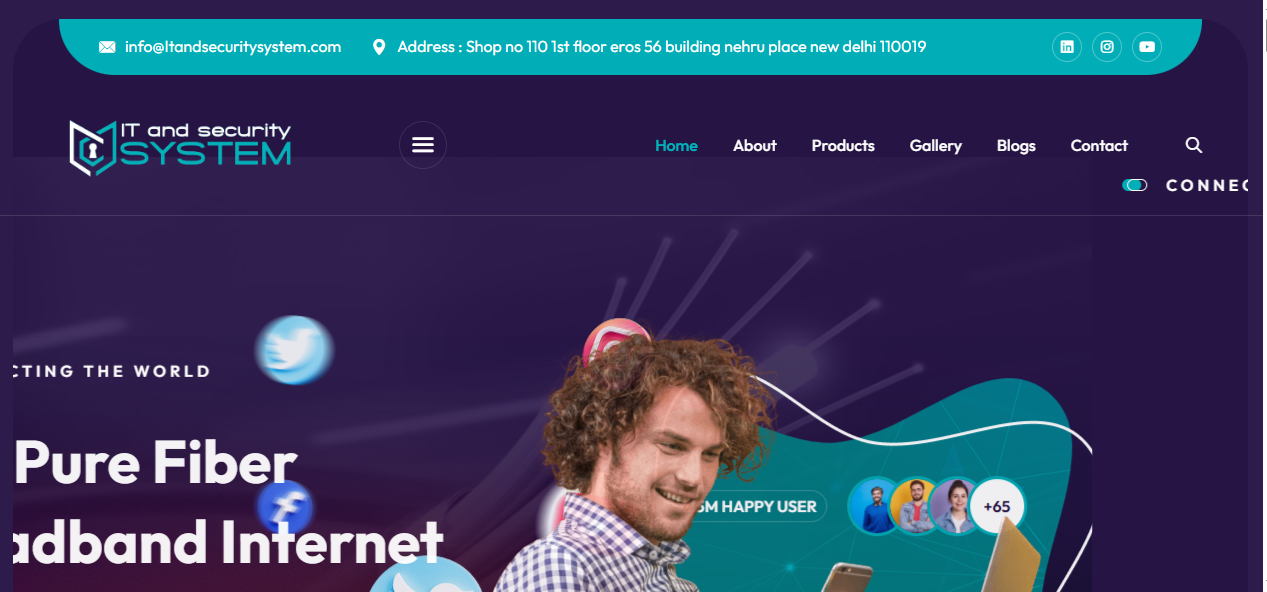This screenshot has height=592, width=1267.
Task: Toggle the switch beside CONNECTING text
Action: point(1135,185)
